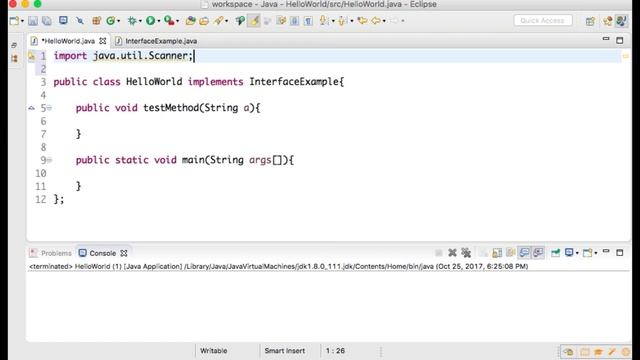This screenshot has height=360, width=640.
Task: Open the Debug dropdown arrow
Action: click(x=140, y=21)
